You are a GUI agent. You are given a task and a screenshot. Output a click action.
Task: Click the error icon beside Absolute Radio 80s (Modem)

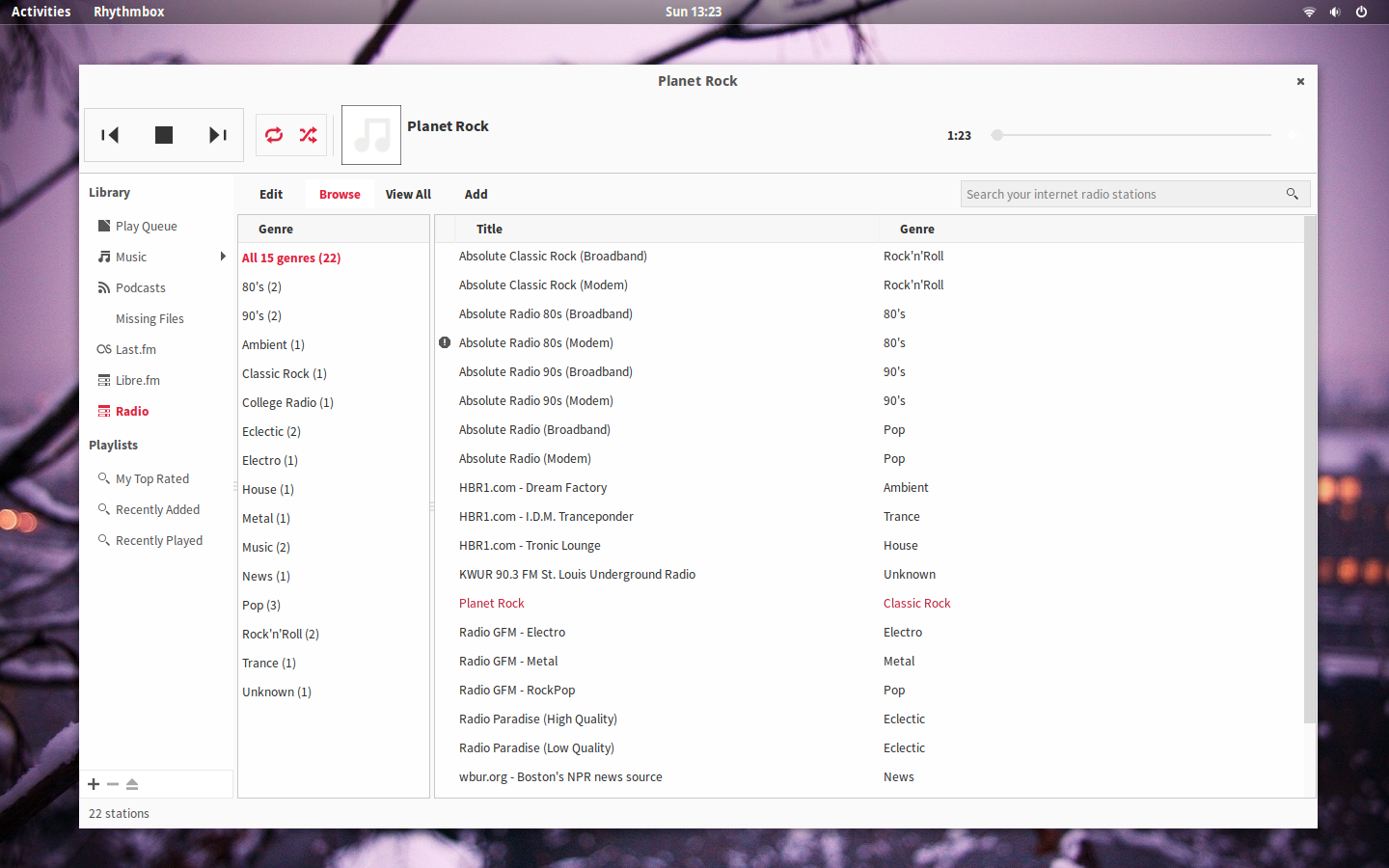point(445,342)
